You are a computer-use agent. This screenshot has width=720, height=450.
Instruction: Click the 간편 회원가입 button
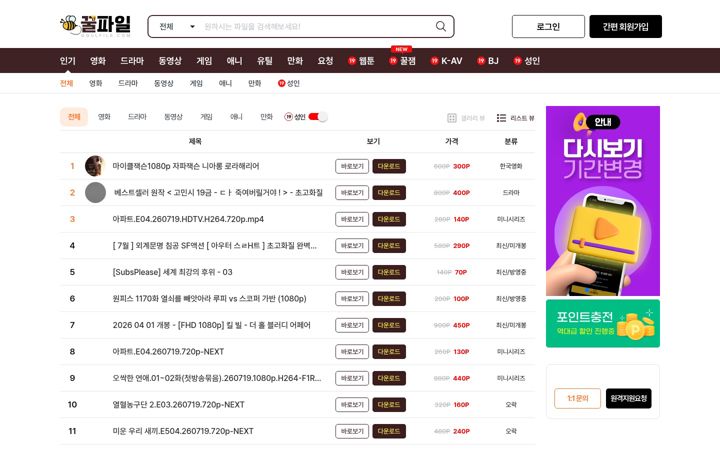coord(625,27)
